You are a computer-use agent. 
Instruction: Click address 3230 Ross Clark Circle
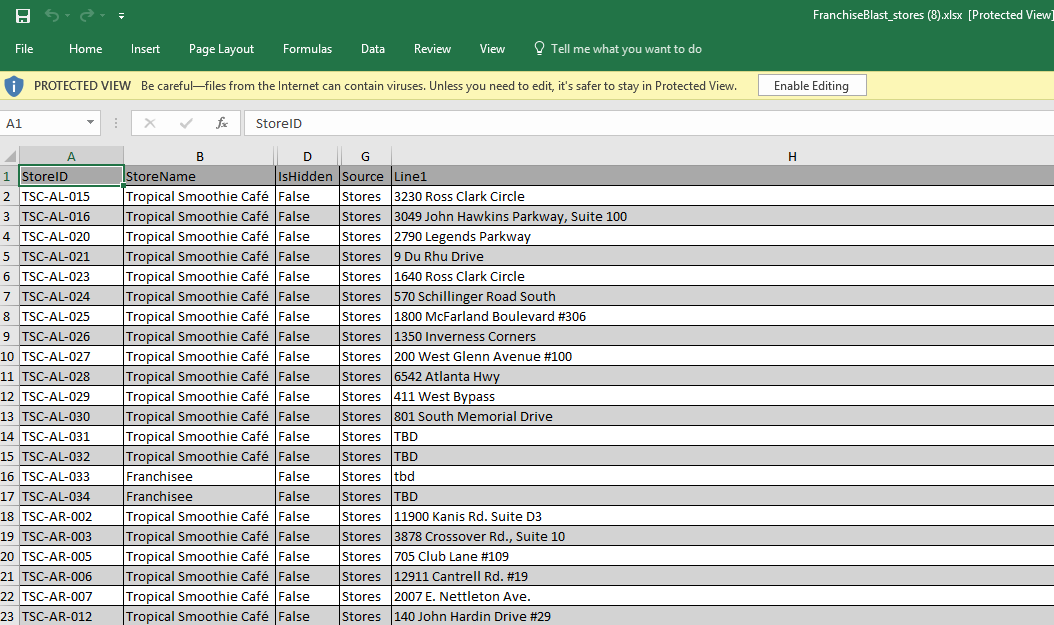coord(459,196)
